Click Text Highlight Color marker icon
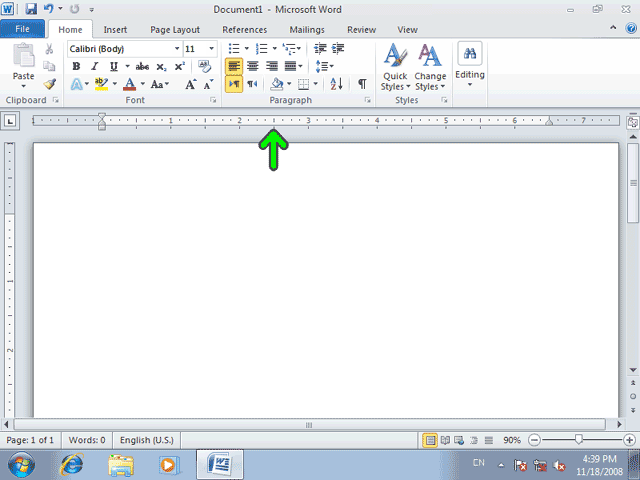The height and width of the screenshot is (480, 640). tap(101, 84)
